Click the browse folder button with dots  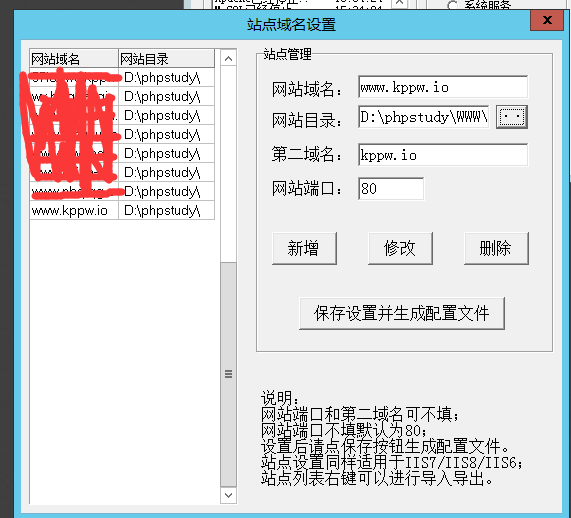512,117
